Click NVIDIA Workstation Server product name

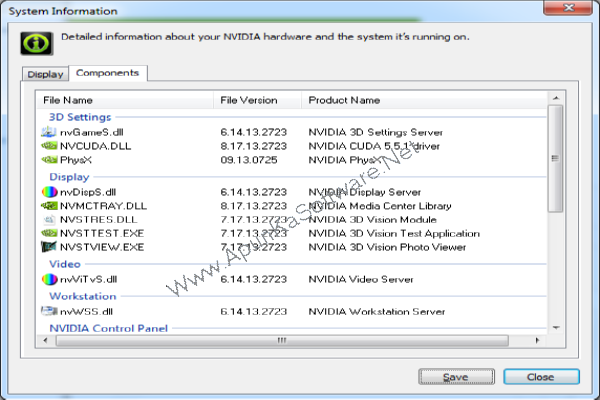point(377,311)
